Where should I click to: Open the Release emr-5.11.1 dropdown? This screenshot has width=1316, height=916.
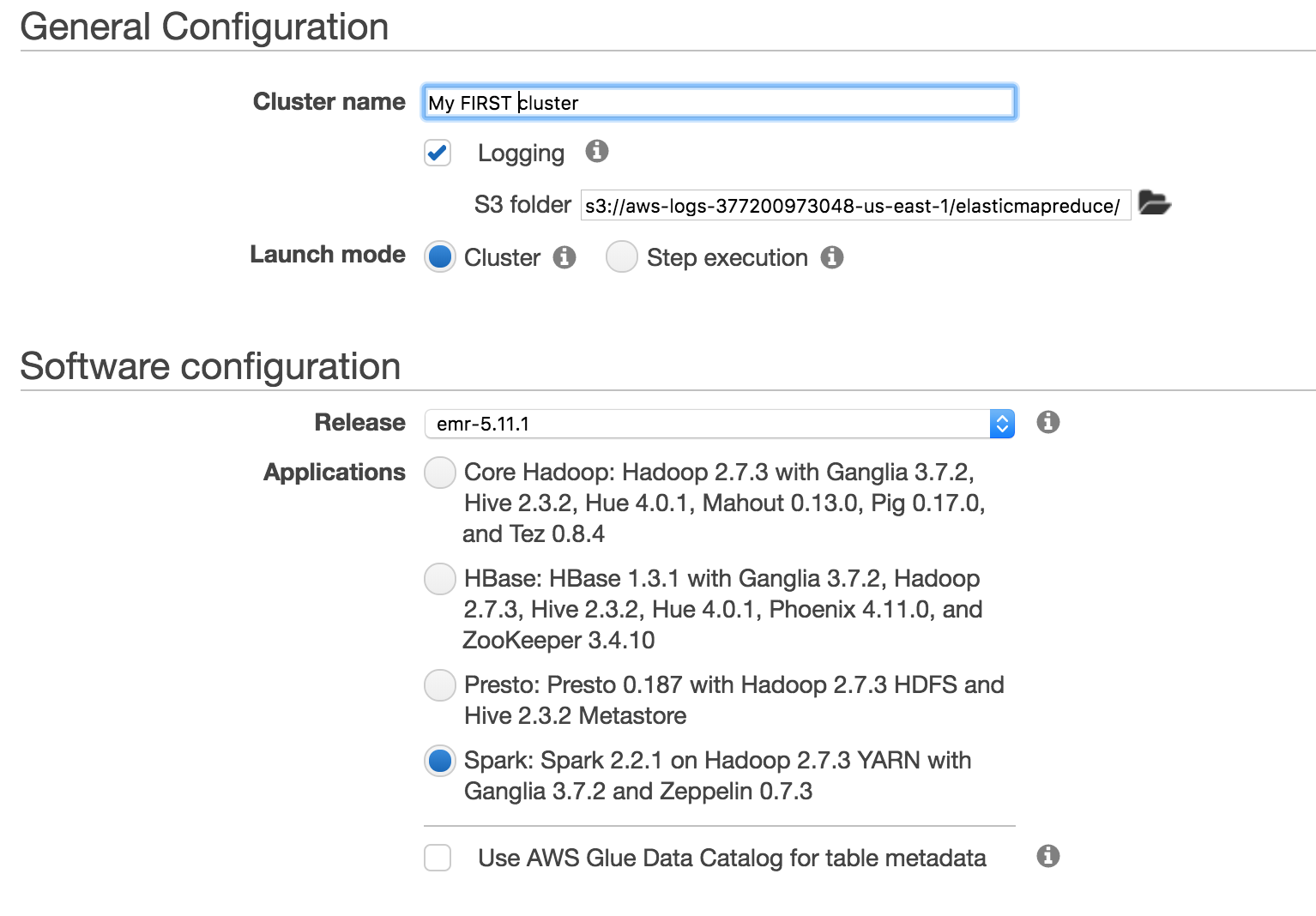[x=720, y=424]
